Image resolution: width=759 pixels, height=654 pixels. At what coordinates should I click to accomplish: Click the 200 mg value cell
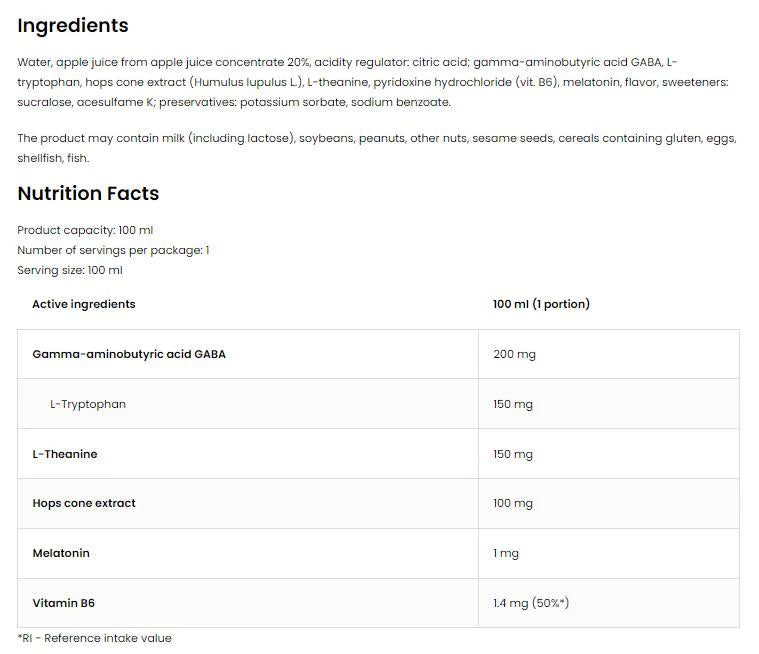(513, 354)
